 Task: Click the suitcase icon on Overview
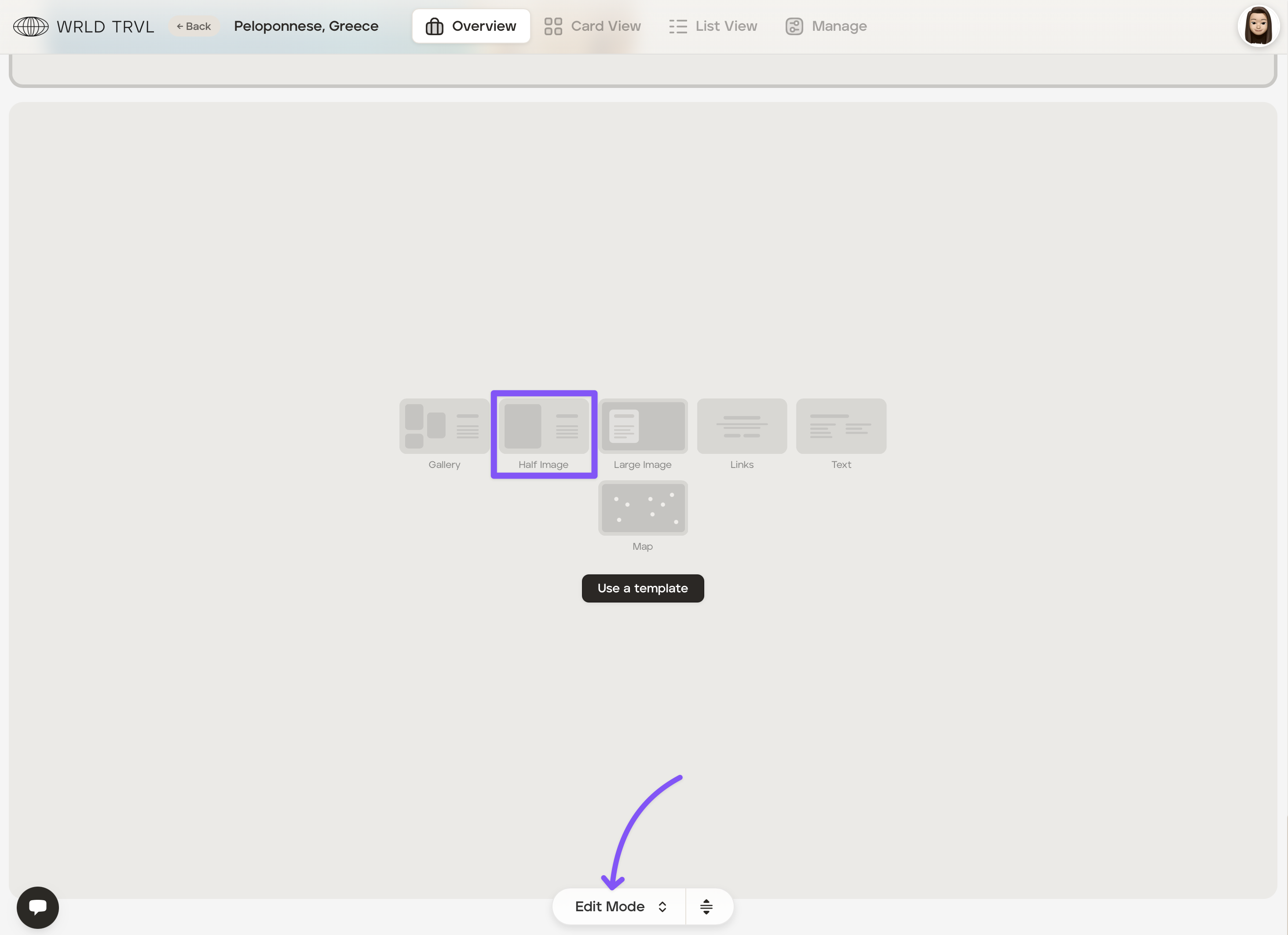pos(435,26)
